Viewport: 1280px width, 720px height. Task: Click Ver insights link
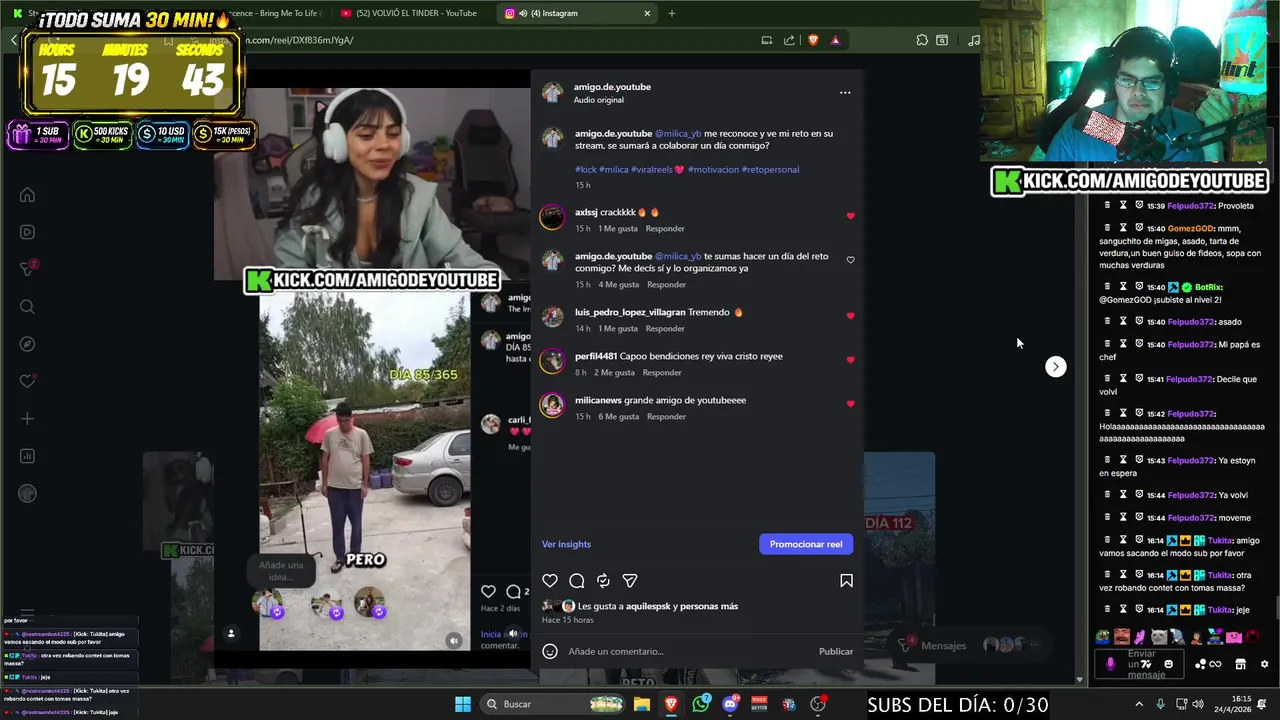pos(566,544)
